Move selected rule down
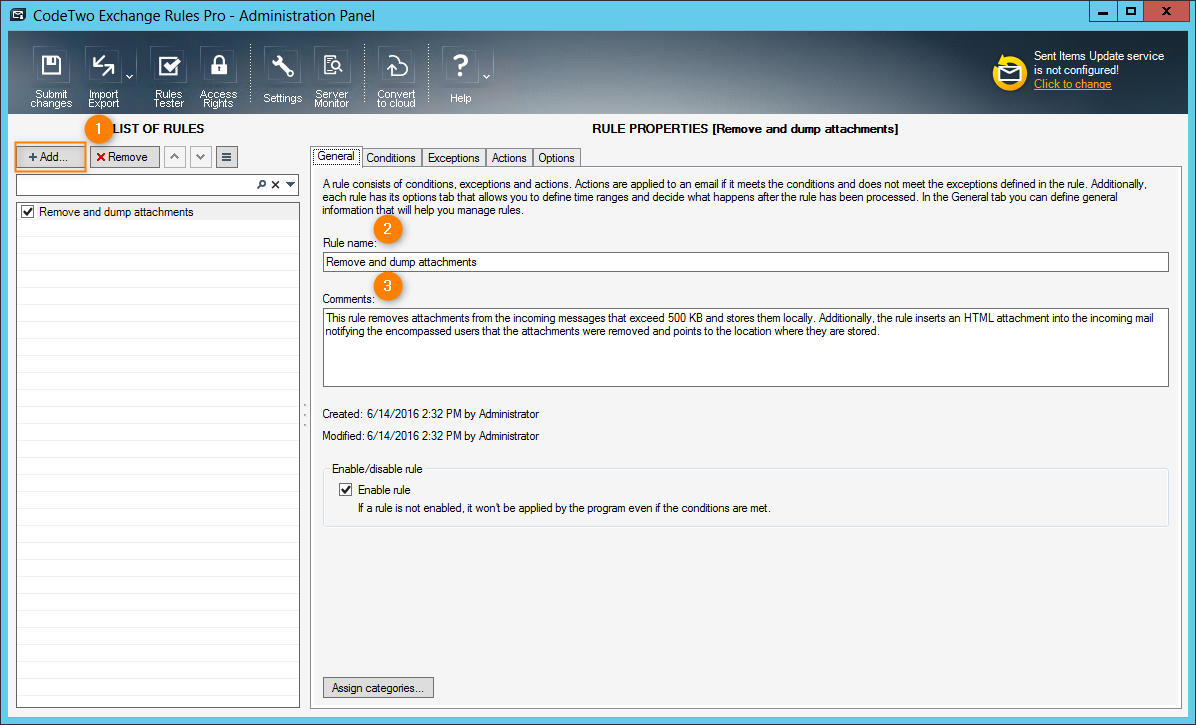Screen dimensions: 1196x725 (x=201, y=157)
